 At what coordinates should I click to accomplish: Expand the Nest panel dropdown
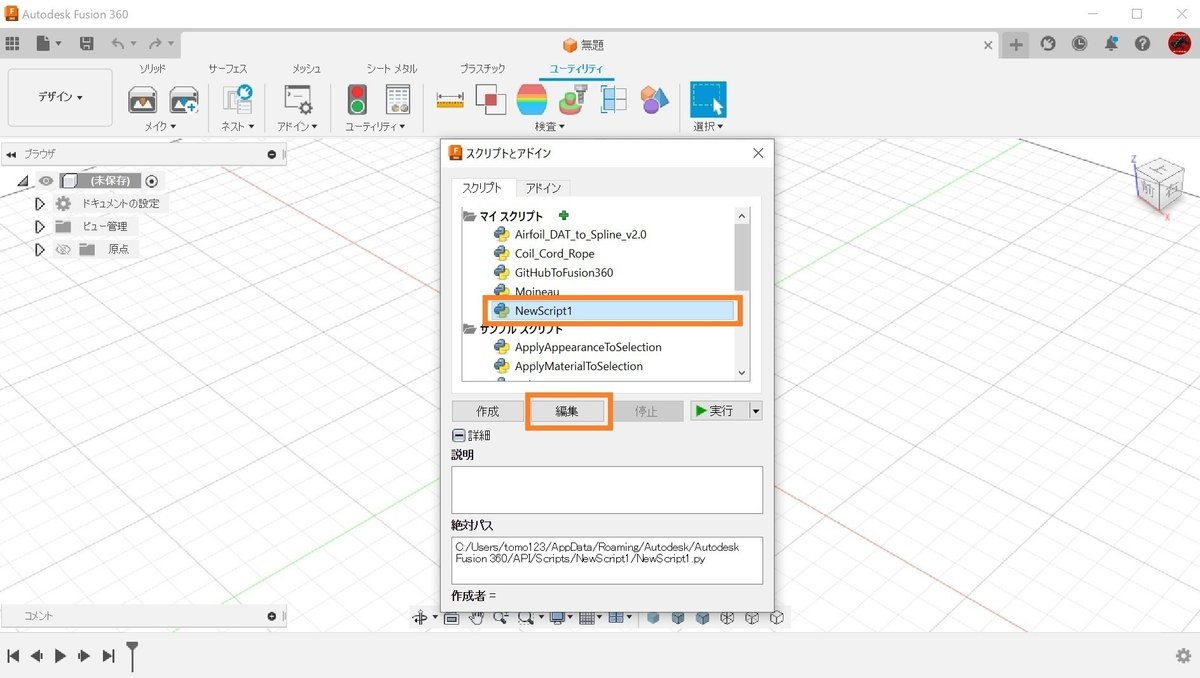(x=238, y=127)
